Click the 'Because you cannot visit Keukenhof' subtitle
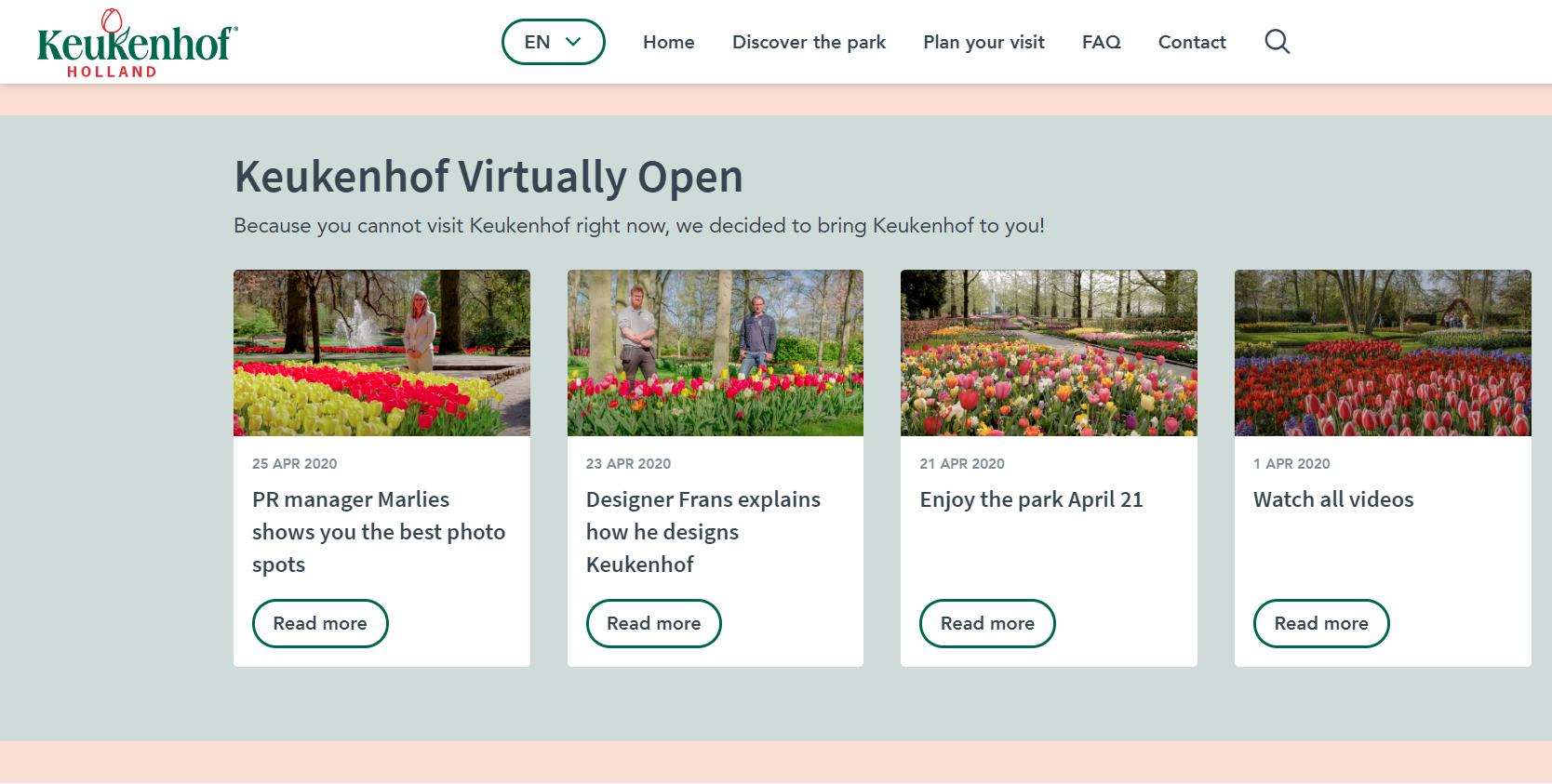This screenshot has height=784, width=1552. [x=639, y=226]
